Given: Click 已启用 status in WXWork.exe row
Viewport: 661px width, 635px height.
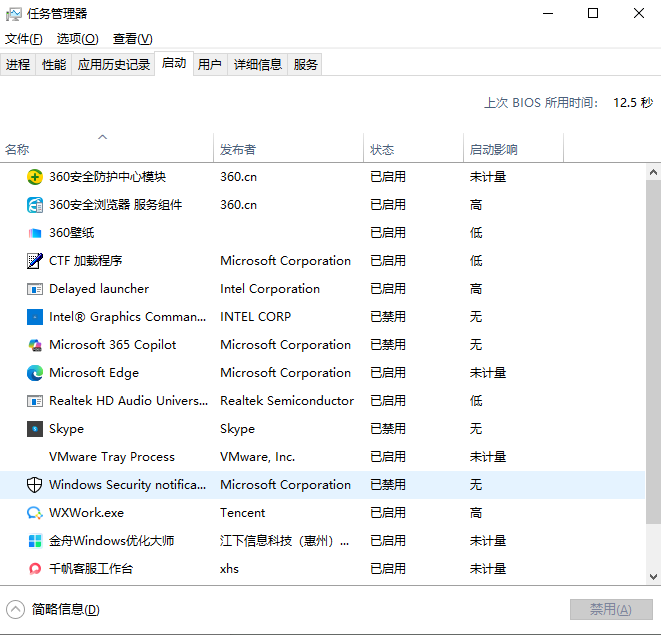Looking at the screenshot, I should (x=388, y=513).
